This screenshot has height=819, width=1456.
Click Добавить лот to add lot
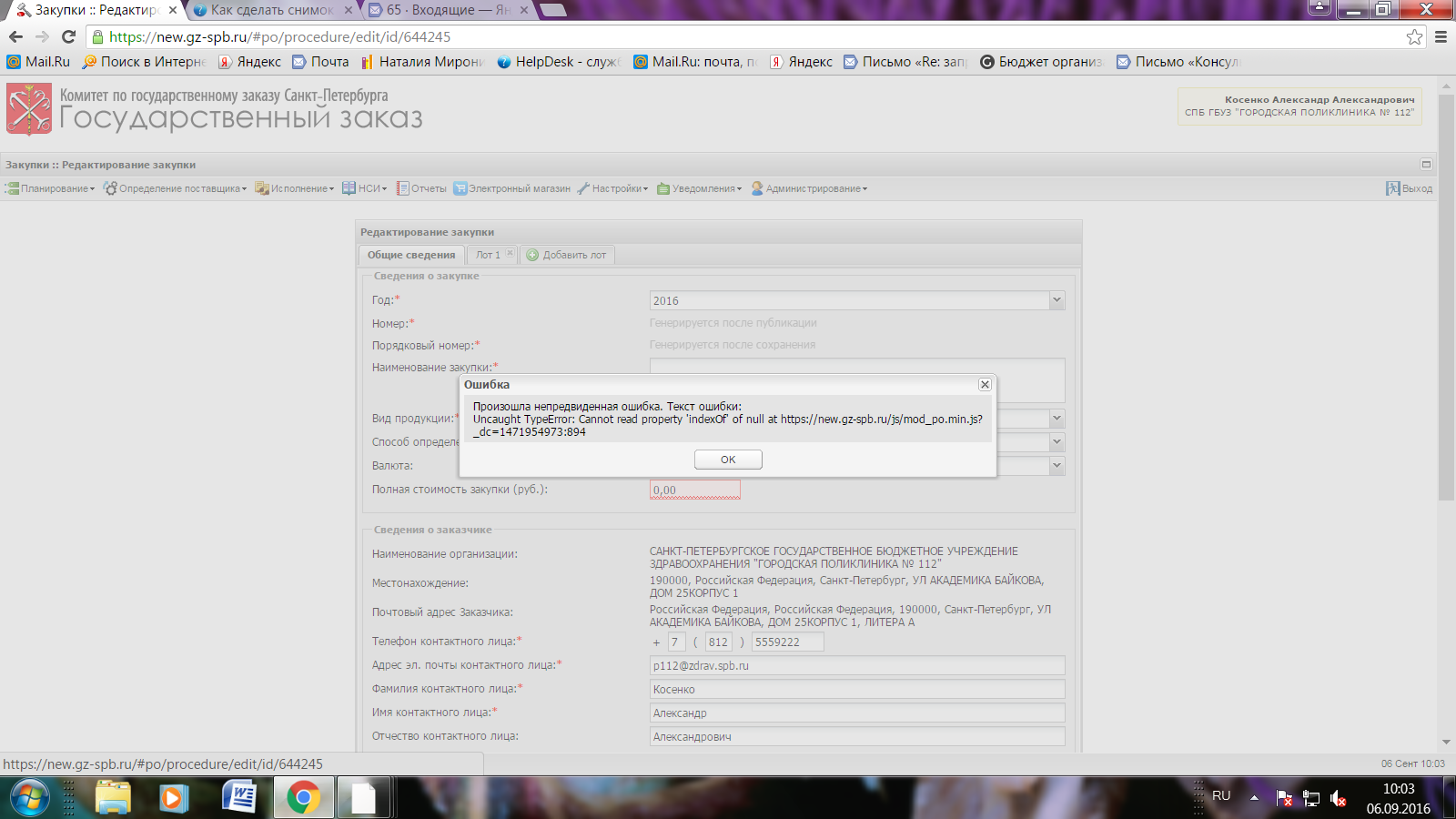pyautogui.click(x=567, y=255)
